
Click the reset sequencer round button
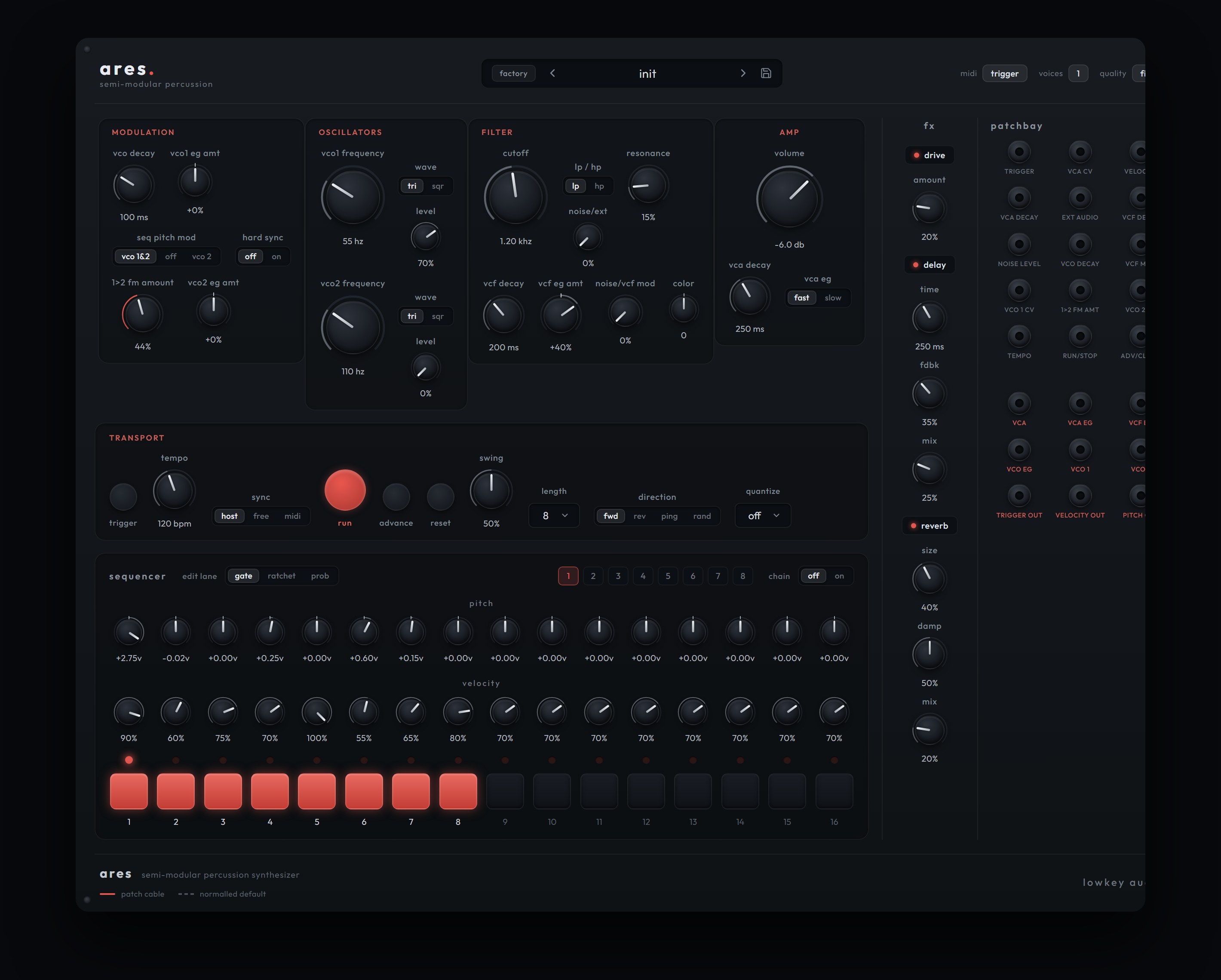440,497
